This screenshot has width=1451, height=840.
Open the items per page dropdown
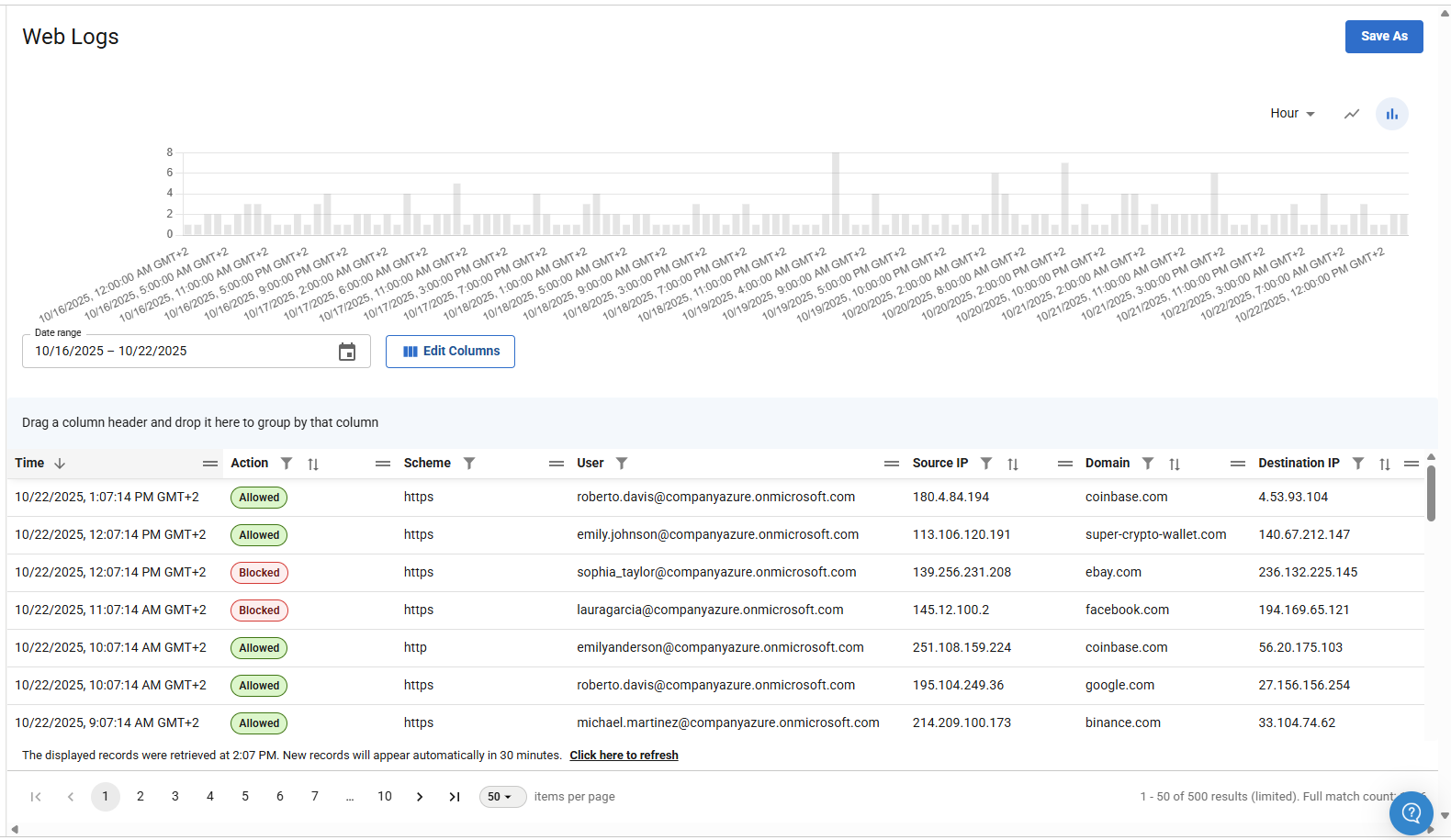tap(501, 797)
